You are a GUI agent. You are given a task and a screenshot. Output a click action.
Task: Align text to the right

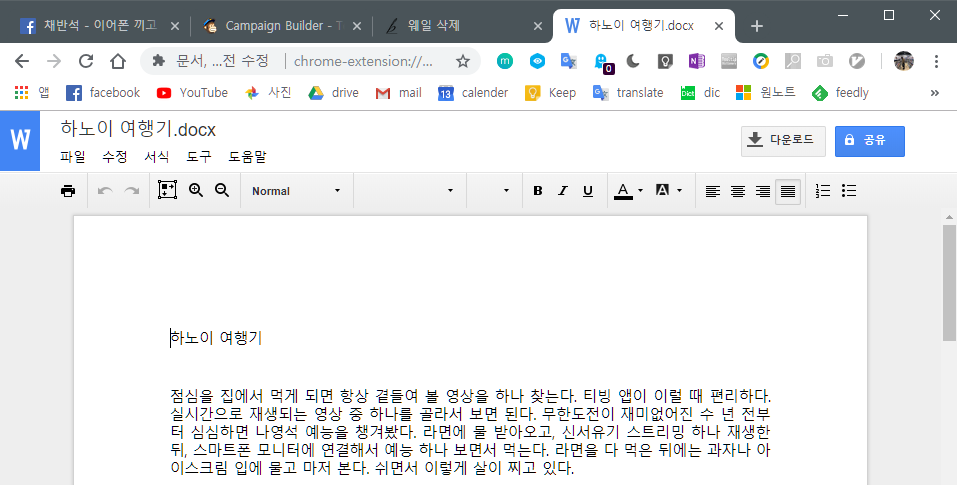coord(763,192)
